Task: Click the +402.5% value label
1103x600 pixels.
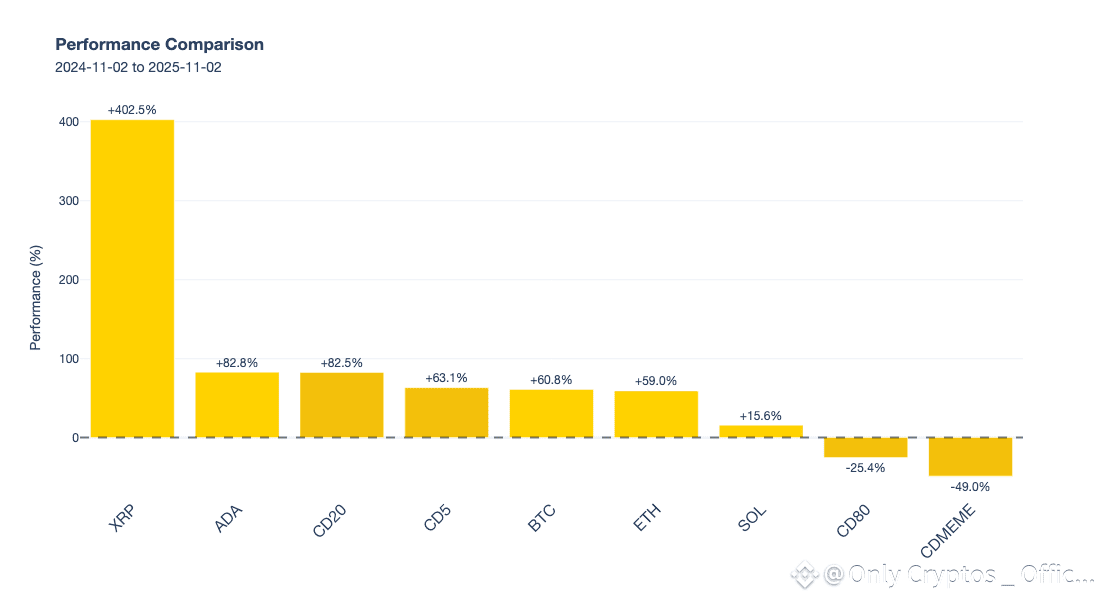Action: [132, 110]
